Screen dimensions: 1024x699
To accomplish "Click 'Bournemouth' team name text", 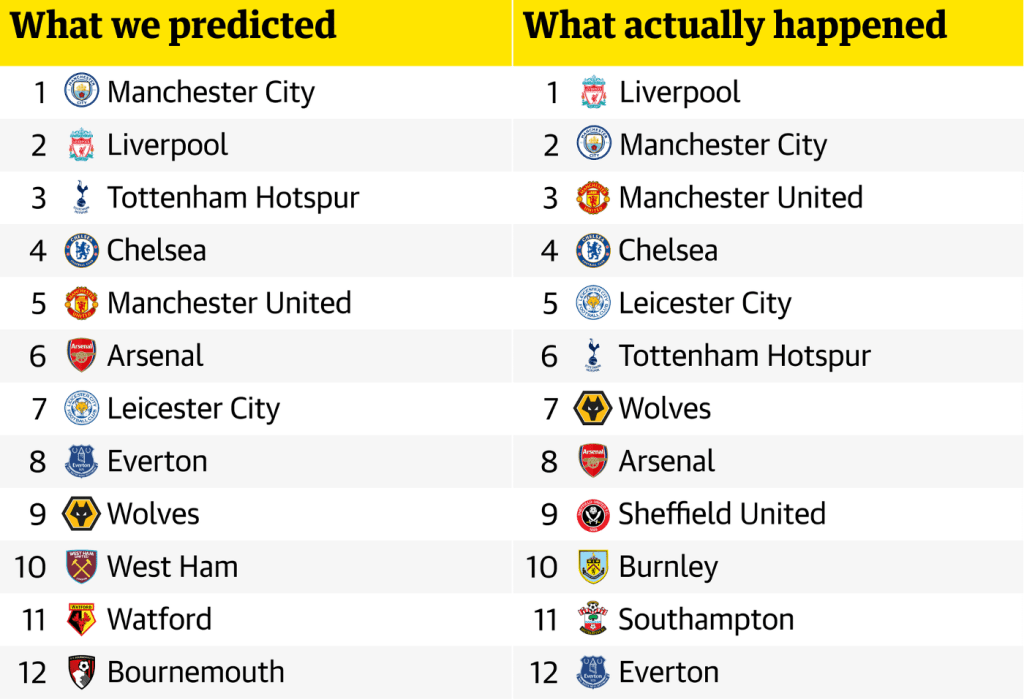I will click(196, 672).
